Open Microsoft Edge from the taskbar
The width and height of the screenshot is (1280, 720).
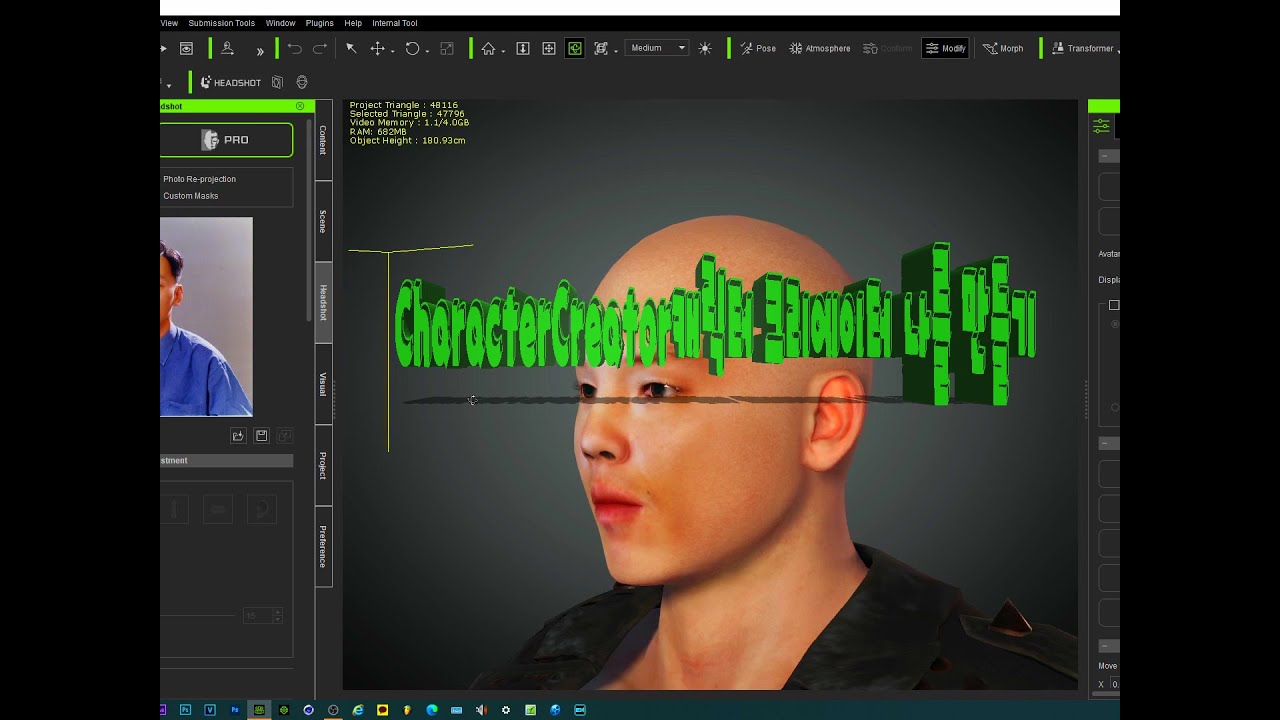click(x=432, y=710)
